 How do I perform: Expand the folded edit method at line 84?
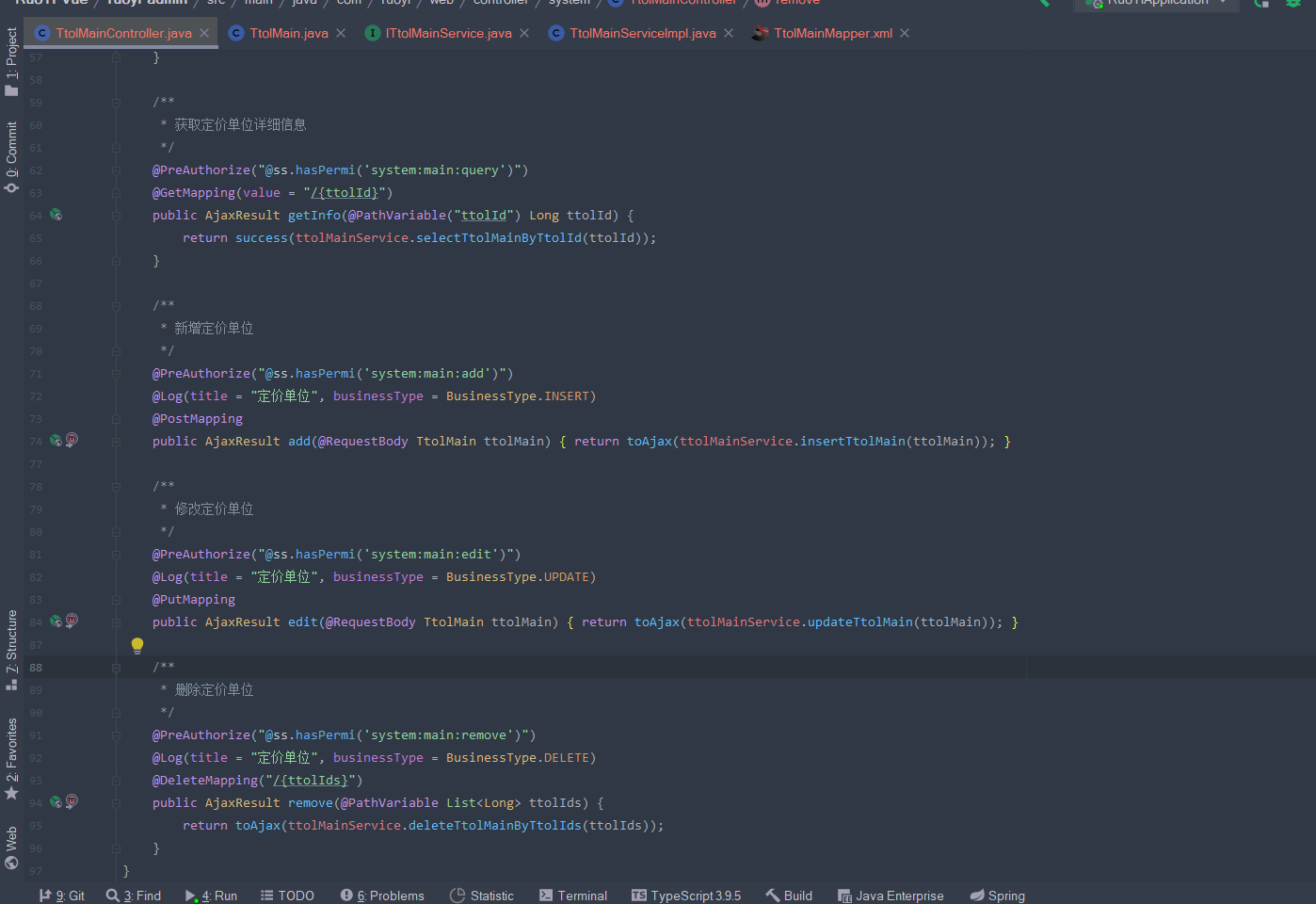click(116, 621)
